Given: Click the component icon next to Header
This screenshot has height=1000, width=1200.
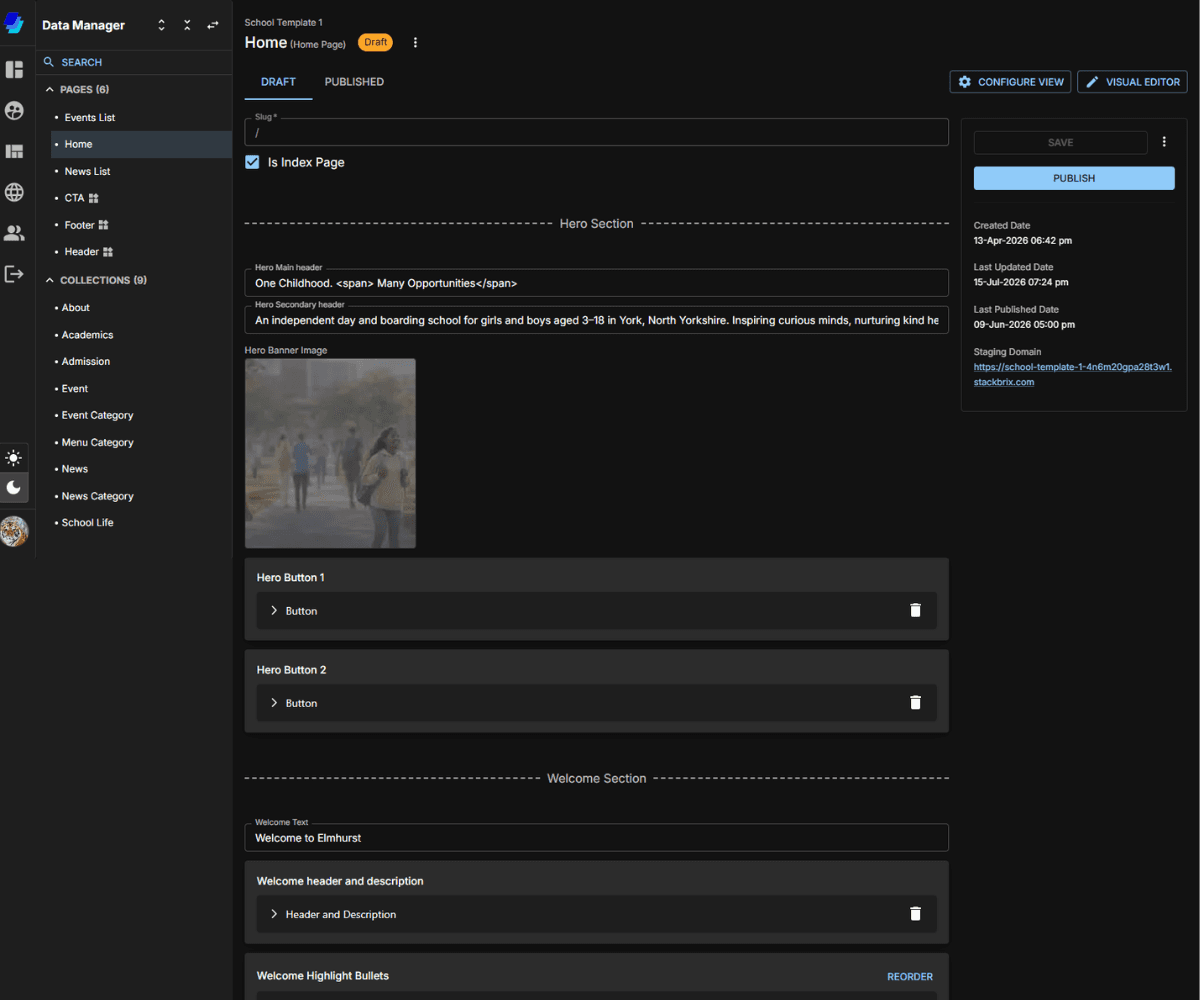Looking at the screenshot, I should (x=108, y=252).
